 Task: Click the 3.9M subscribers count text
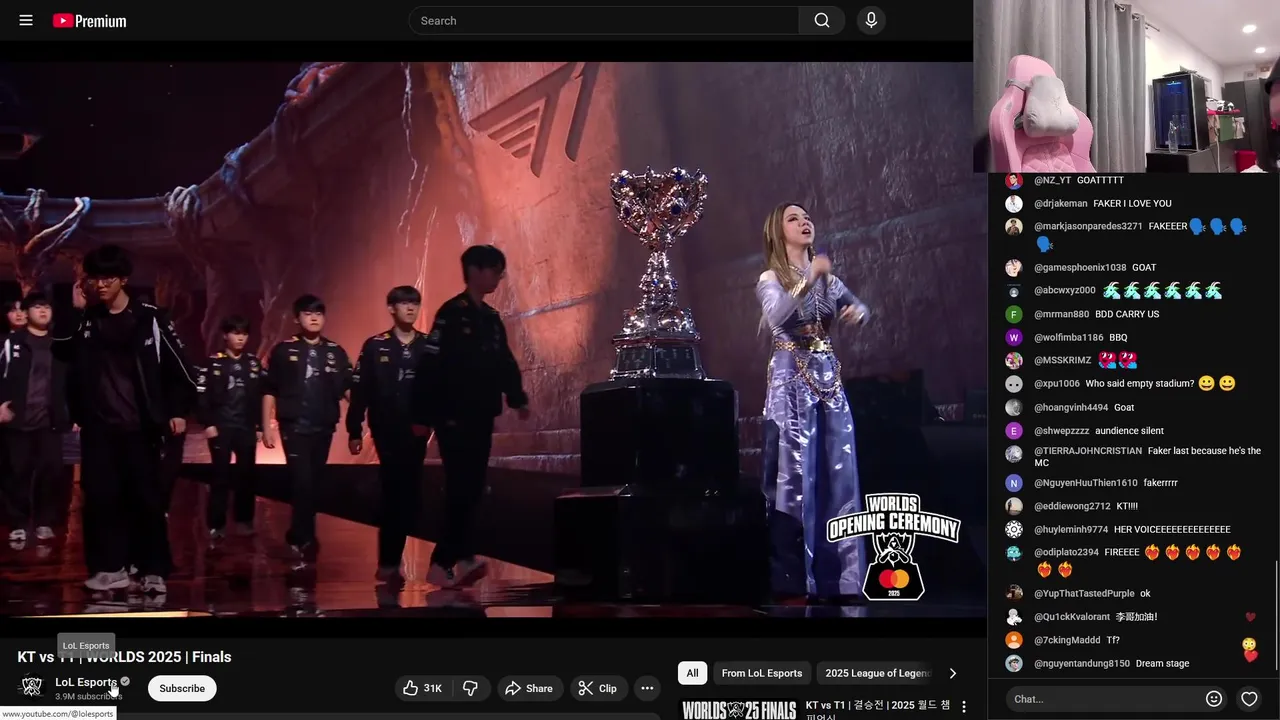pos(88,696)
